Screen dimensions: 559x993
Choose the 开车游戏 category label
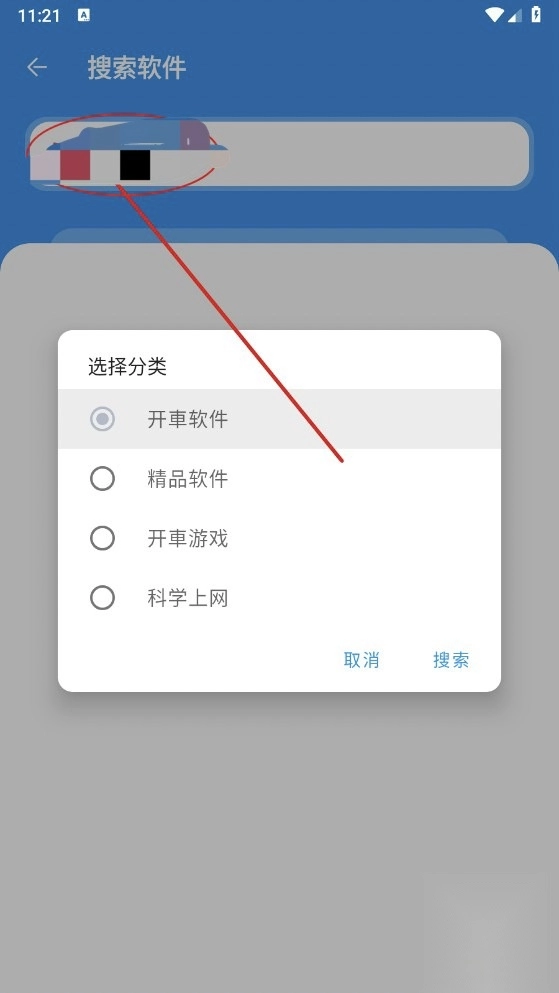[187, 539]
